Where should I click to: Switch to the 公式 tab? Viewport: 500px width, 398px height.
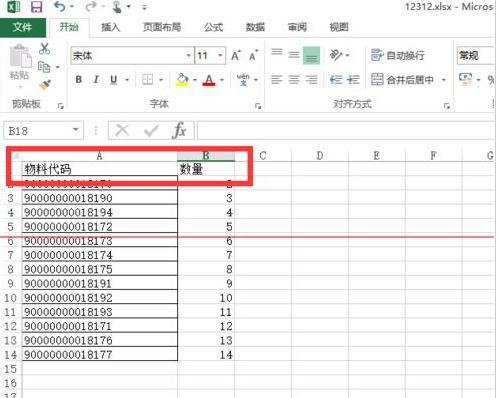tap(213, 27)
